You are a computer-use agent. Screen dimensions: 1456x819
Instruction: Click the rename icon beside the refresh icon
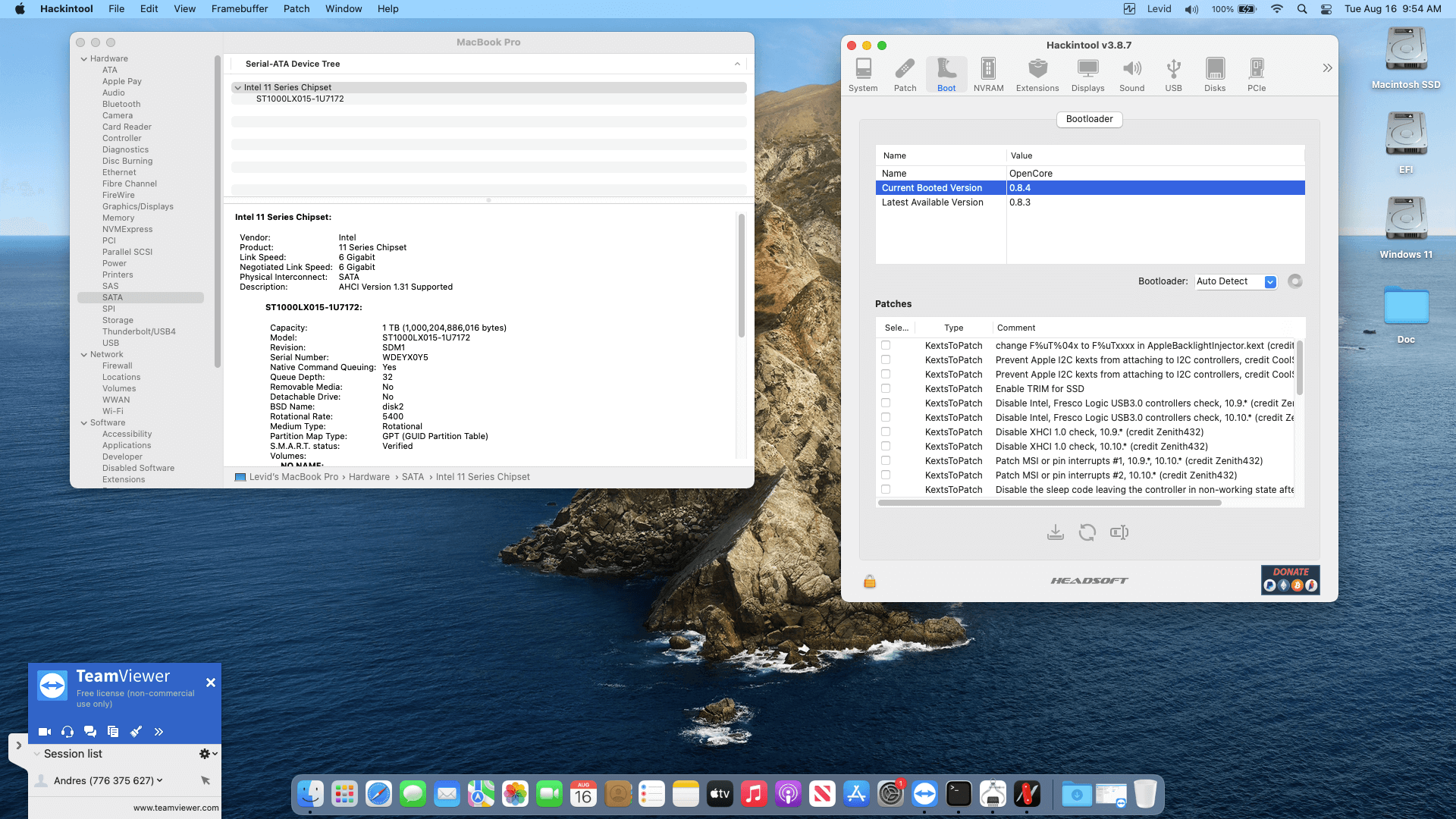(x=1119, y=532)
